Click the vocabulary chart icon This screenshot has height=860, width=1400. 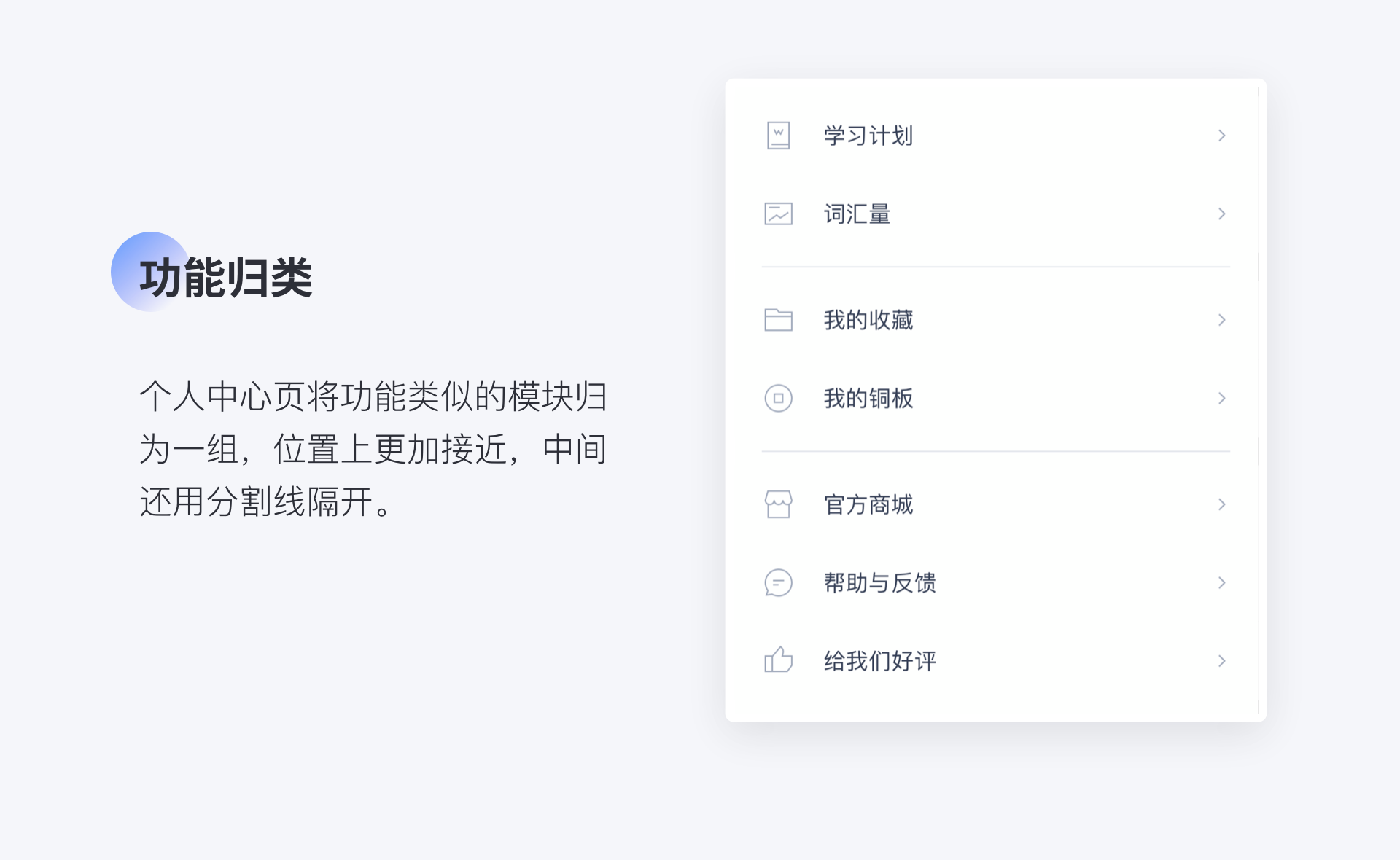[x=778, y=214]
